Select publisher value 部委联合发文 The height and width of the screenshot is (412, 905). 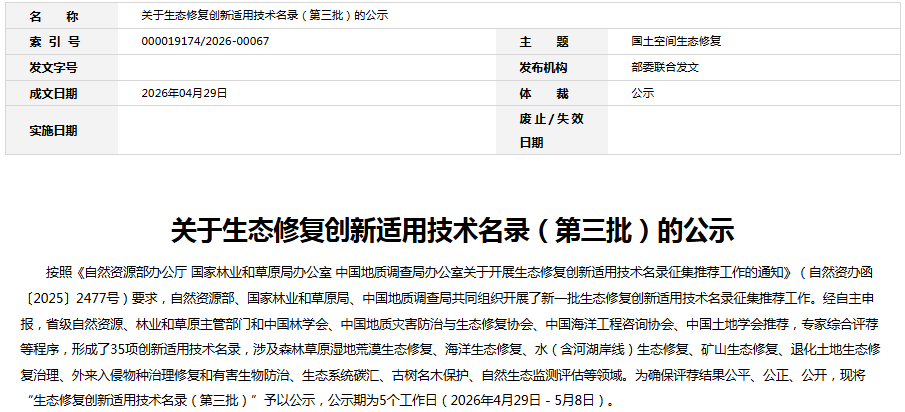coord(665,68)
